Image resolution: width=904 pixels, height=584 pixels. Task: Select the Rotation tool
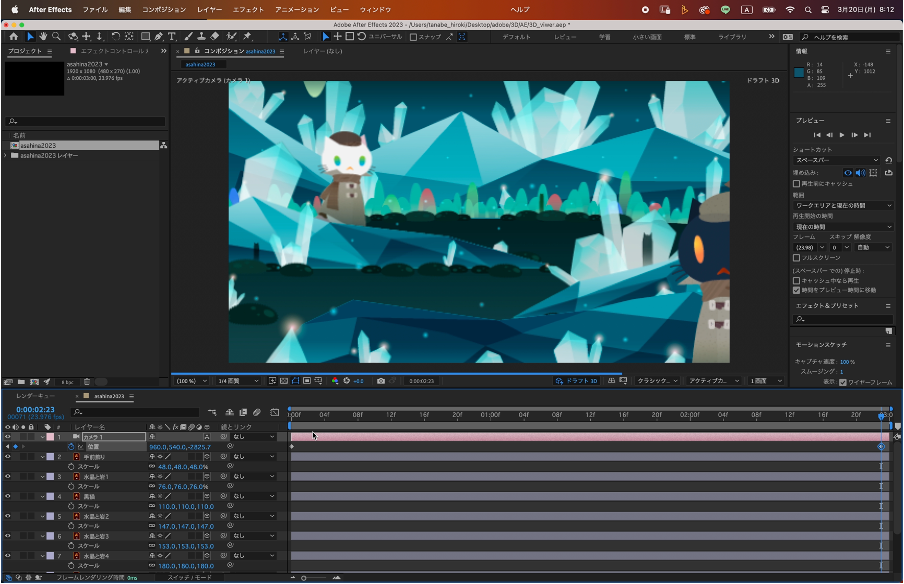(115, 36)
